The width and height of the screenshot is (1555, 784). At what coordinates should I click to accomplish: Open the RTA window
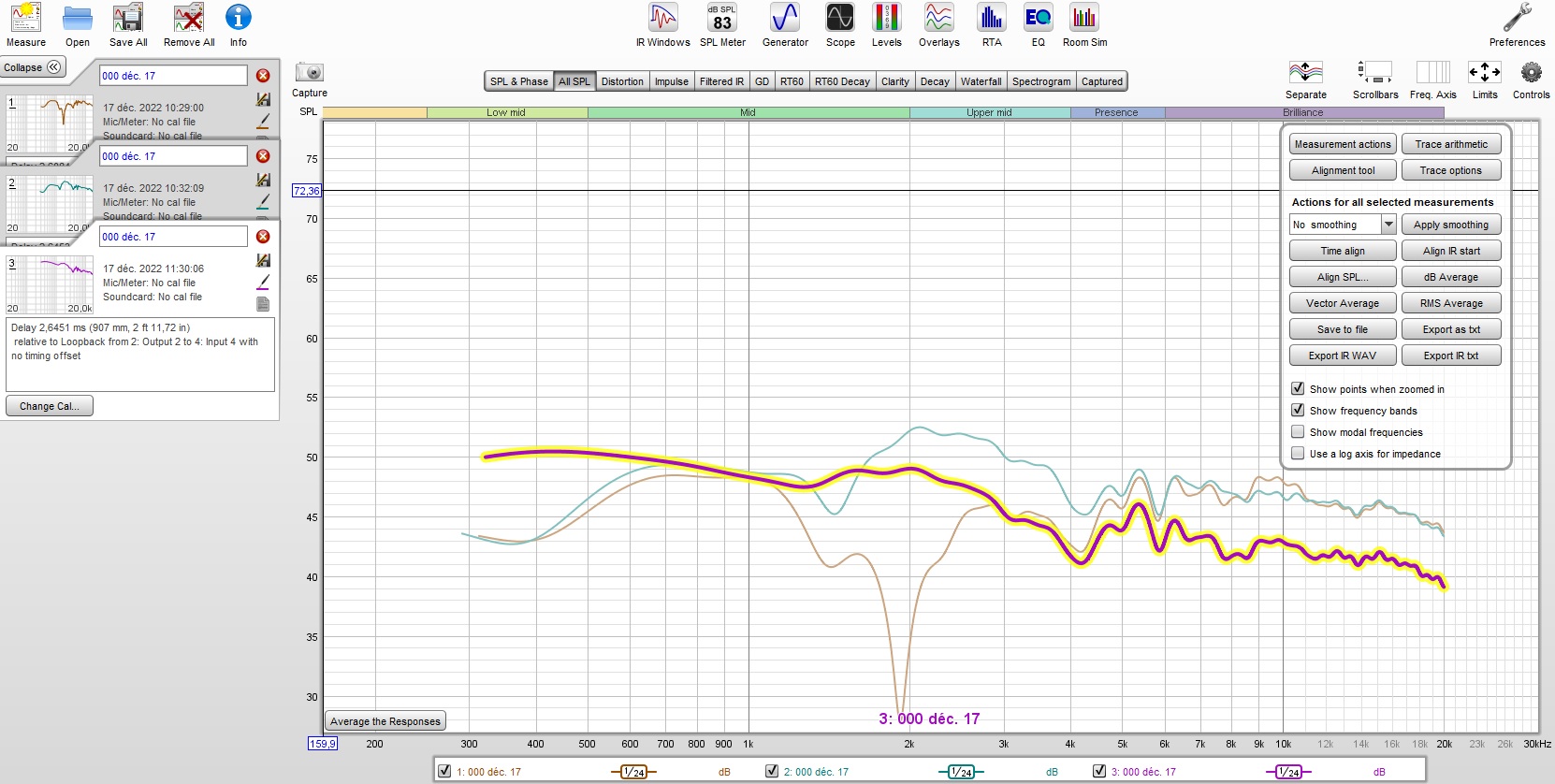tap(991, 25)
